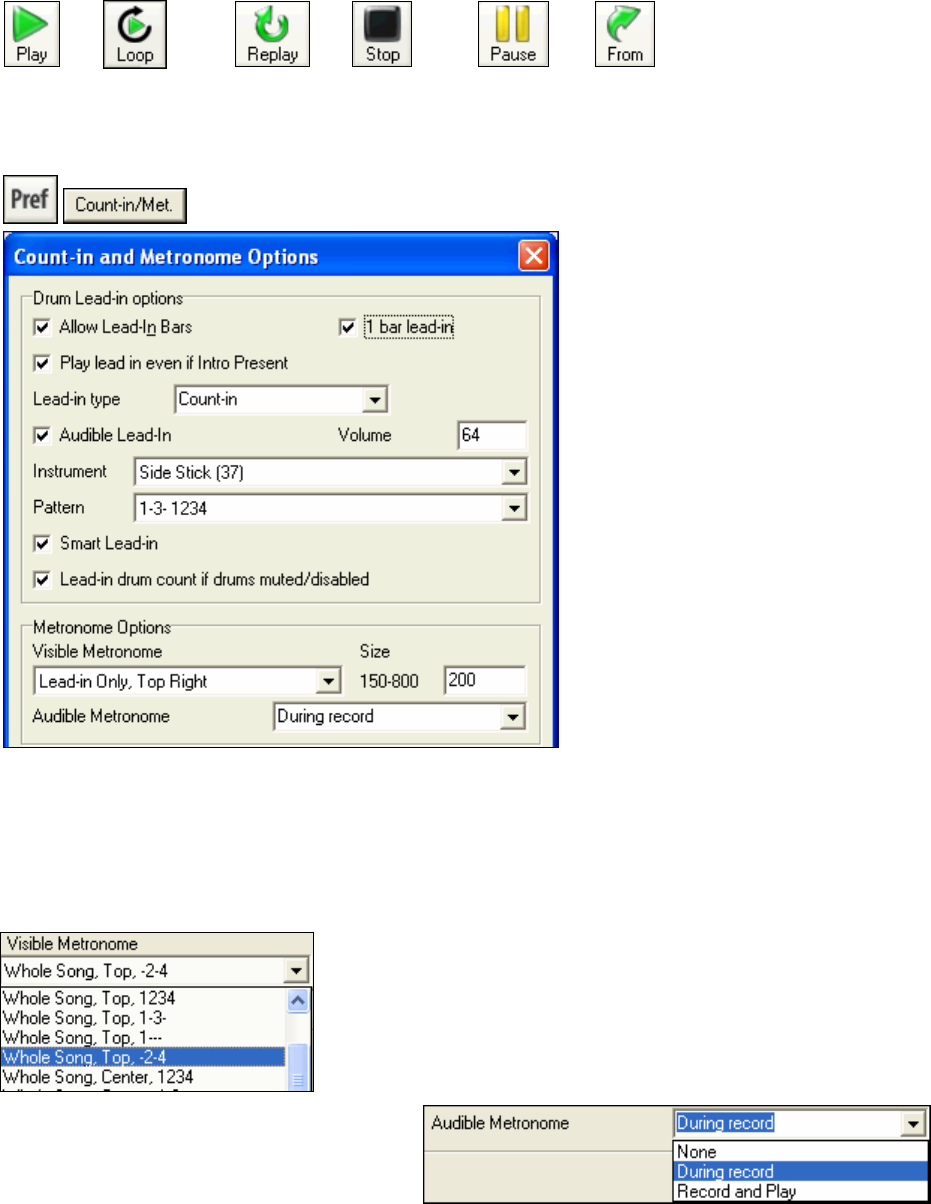Image resolution: width=931 pixels, height=1204 pixels.
Task: Open Audible Metronome dropdown inside the options dialog
Action: [x=514, y=717]
